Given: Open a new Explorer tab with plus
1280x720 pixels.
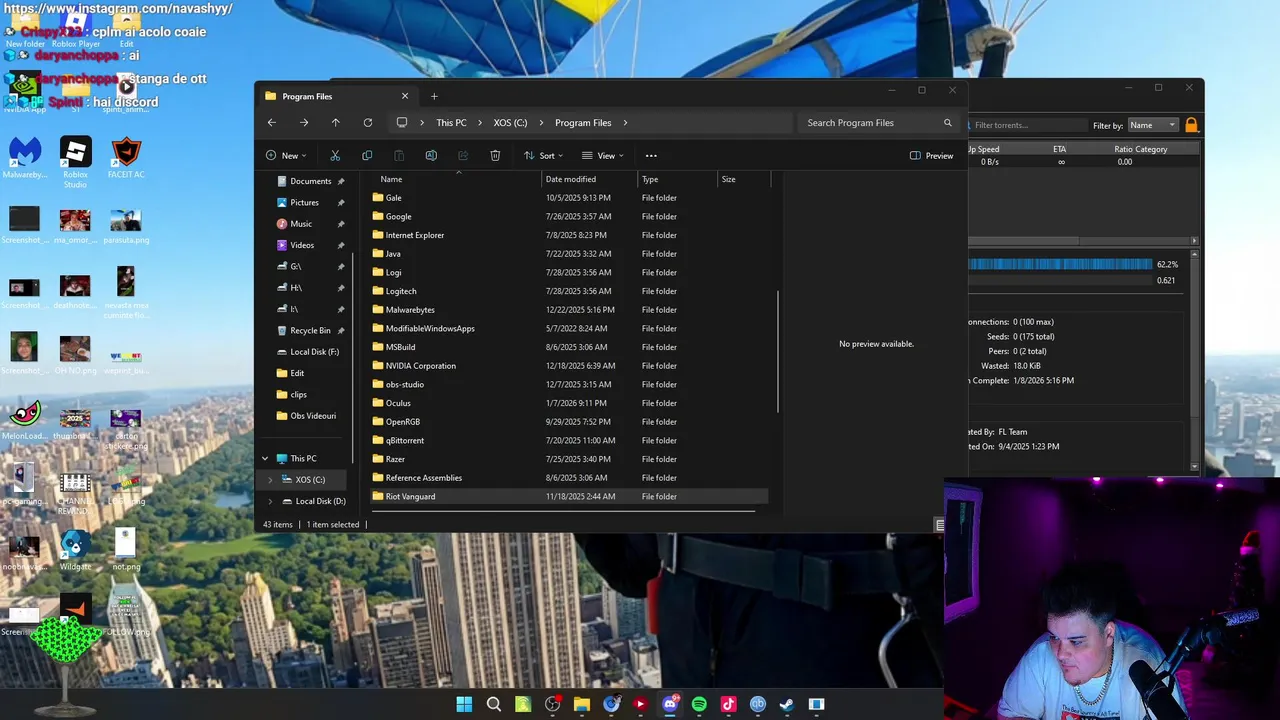Looking at the screenshot, I should pos(434,96).
